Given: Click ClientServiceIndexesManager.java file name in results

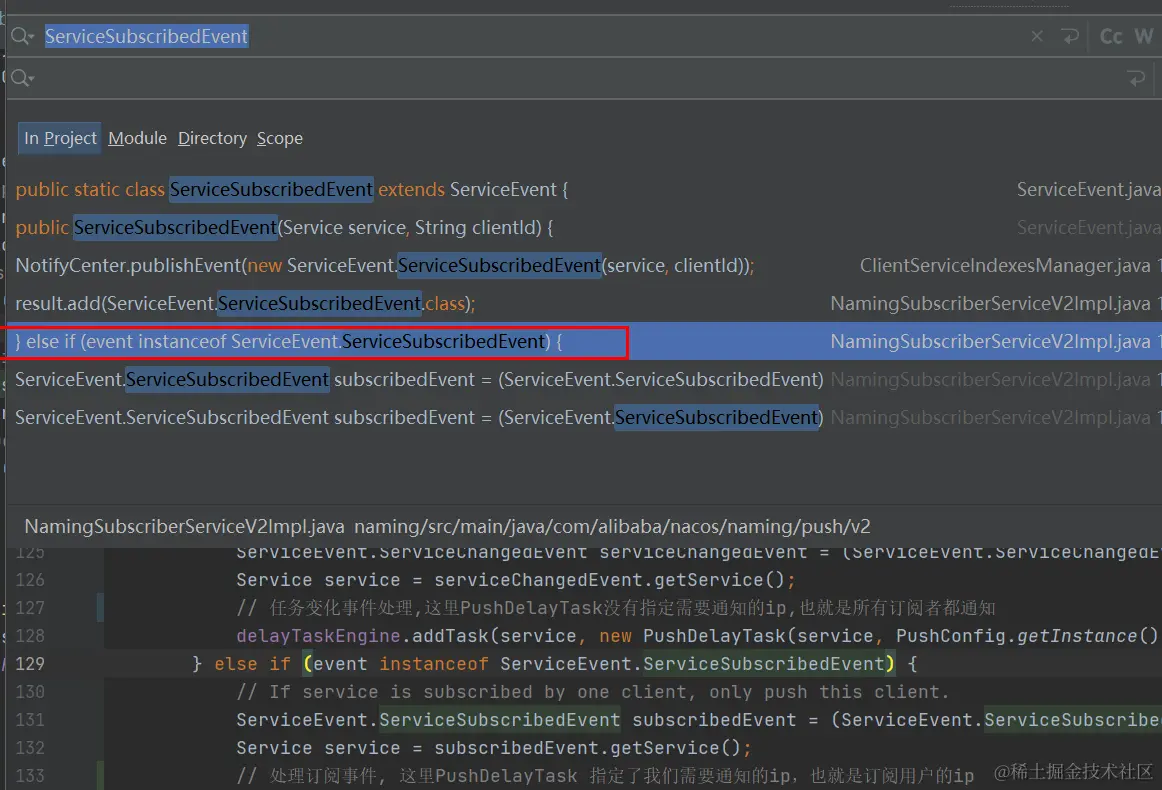Looking at the screenshot, I should click(1005, 265).
